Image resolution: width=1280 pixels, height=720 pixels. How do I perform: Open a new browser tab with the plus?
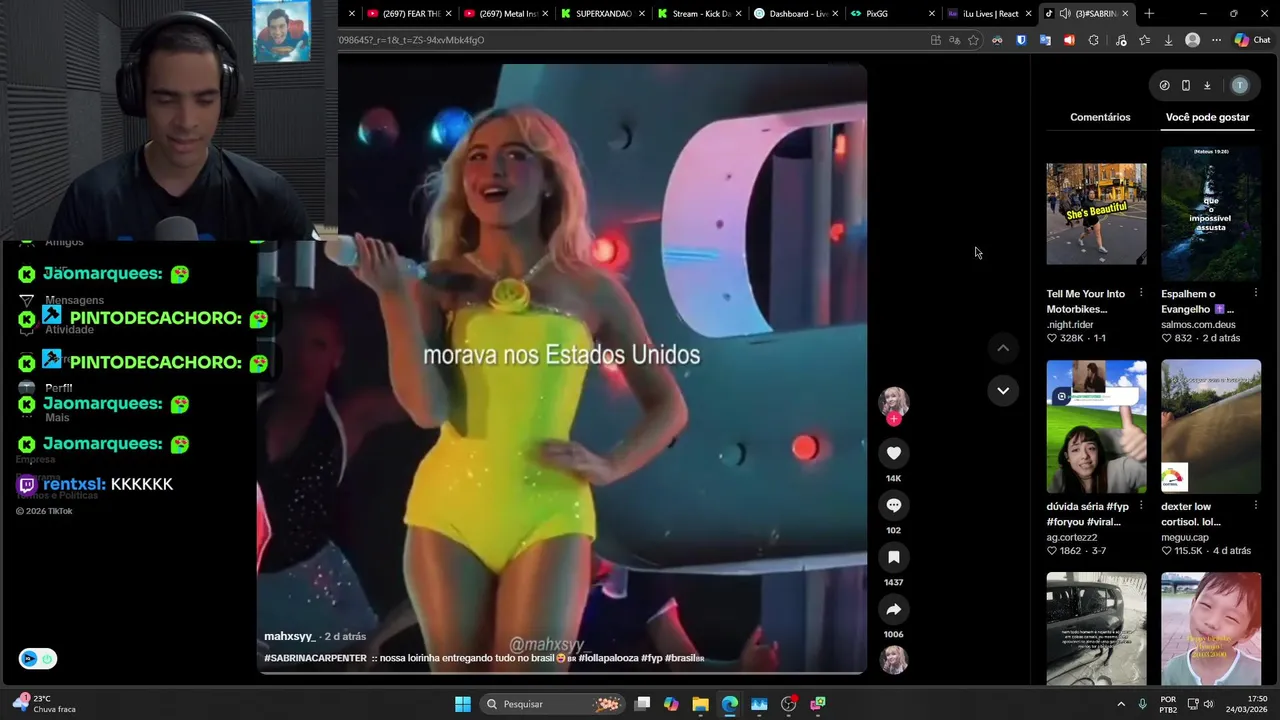pos(1149,14)
